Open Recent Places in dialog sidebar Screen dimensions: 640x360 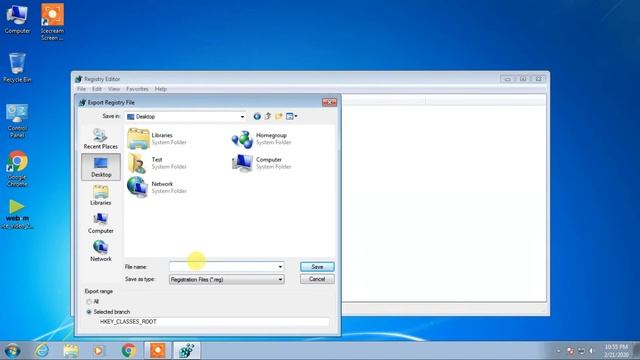pos(100,139)
